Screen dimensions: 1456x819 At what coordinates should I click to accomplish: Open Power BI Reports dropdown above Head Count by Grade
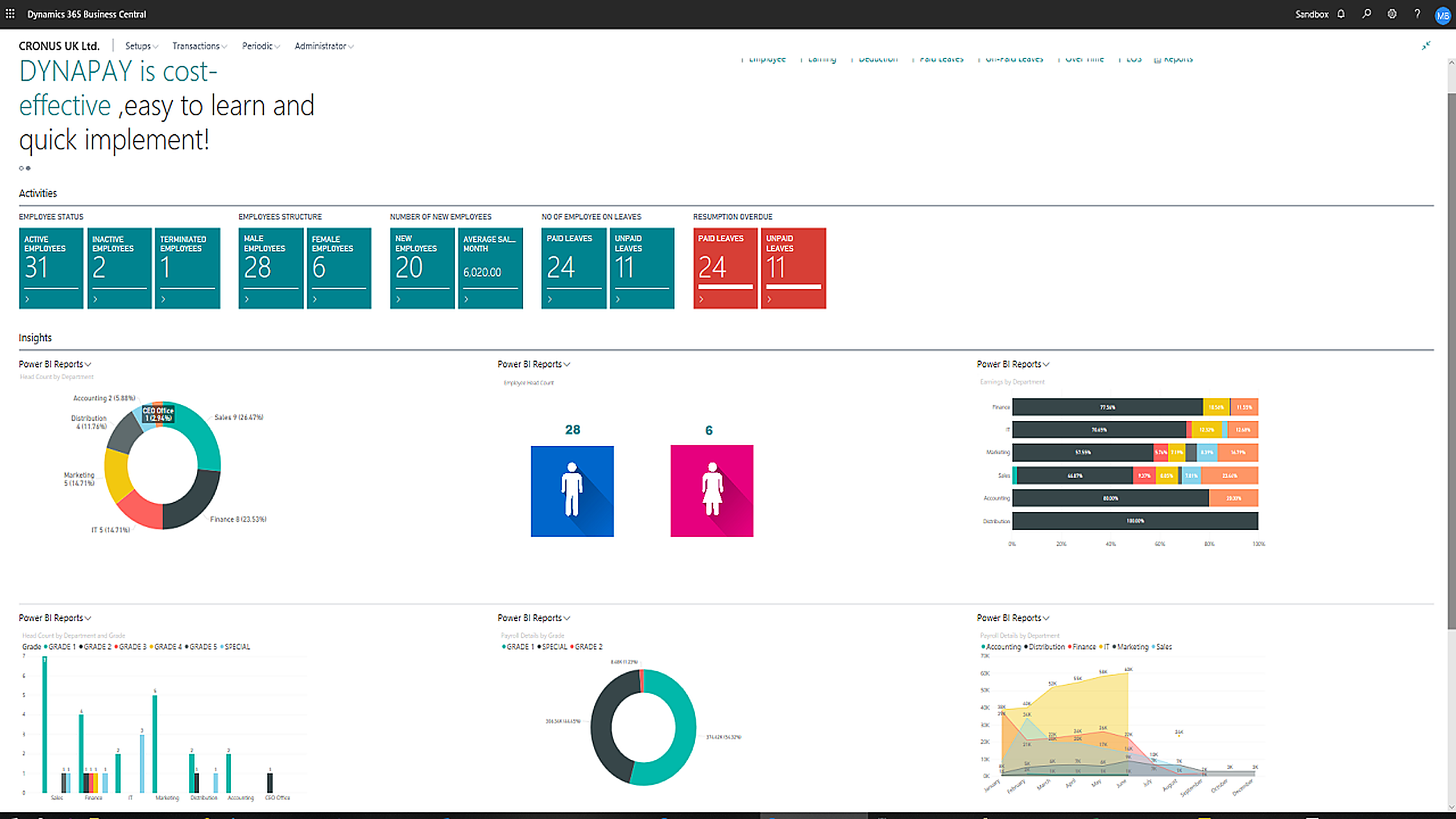55,618
